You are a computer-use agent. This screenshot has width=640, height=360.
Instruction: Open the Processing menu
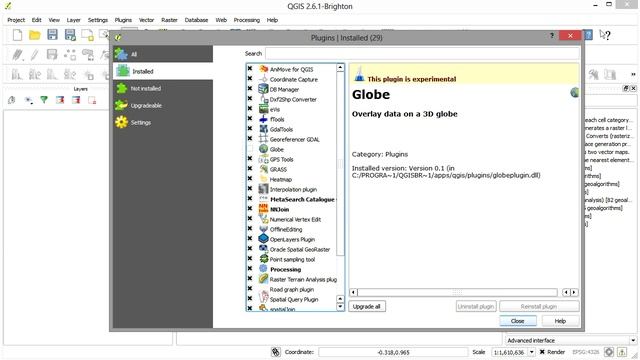click(x=247, y=20)
